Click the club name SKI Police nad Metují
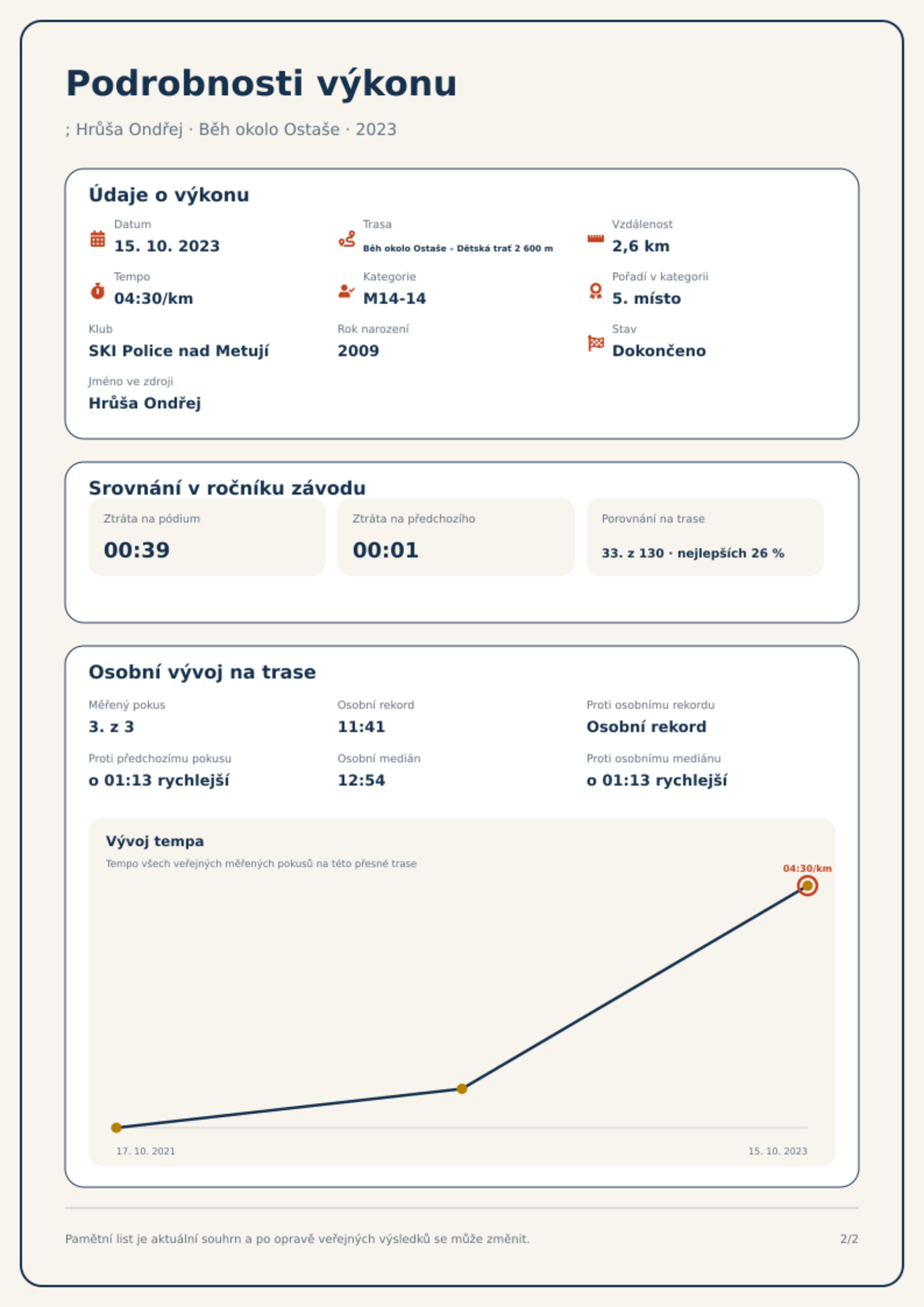The height and width of the screenshot is (1307, 924). click(x=179, y=351)
